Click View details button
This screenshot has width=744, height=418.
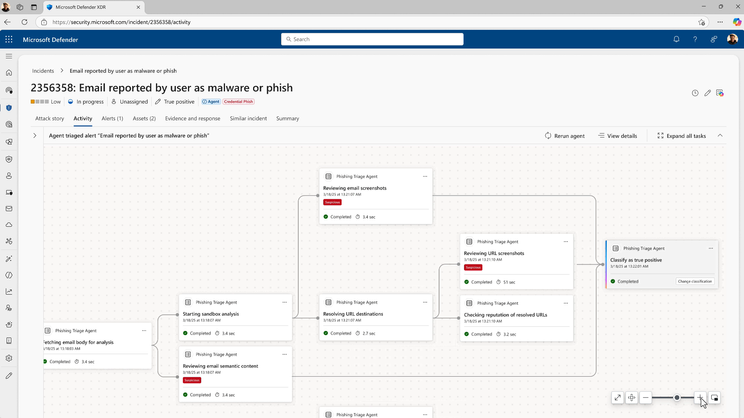[618, 136]
